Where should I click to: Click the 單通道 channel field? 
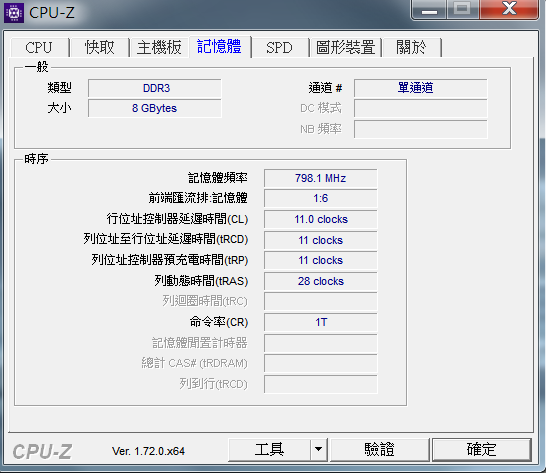pyautogui.click(x=421, y=88)
